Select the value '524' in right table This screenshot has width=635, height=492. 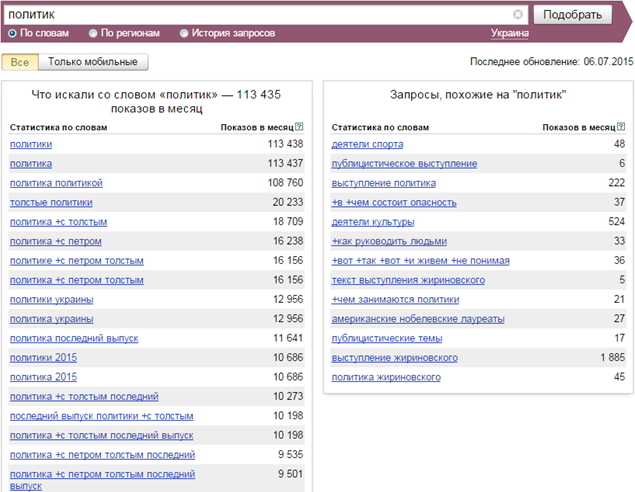pyautogui.click(x=616, y=222)
